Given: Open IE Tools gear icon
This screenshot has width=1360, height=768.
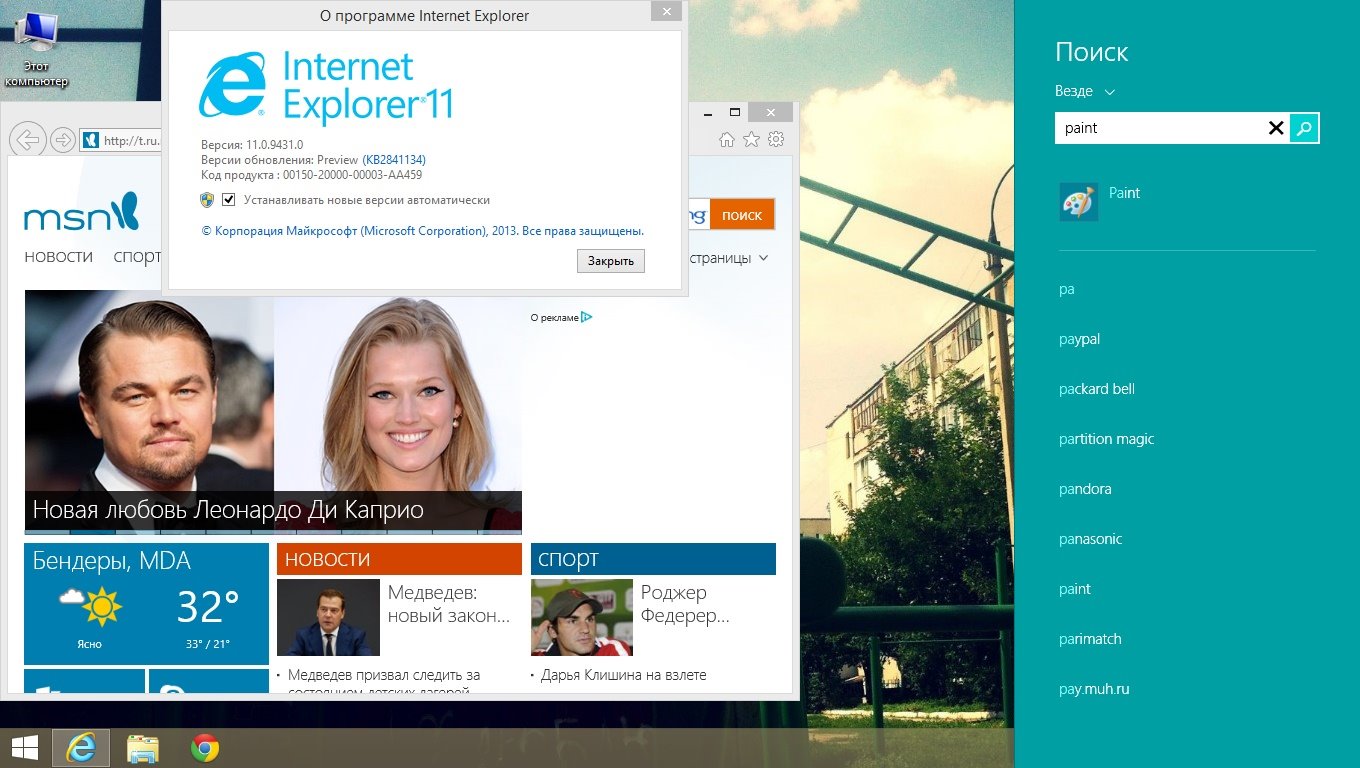Looking at the screenshot, I should (776, 140).
